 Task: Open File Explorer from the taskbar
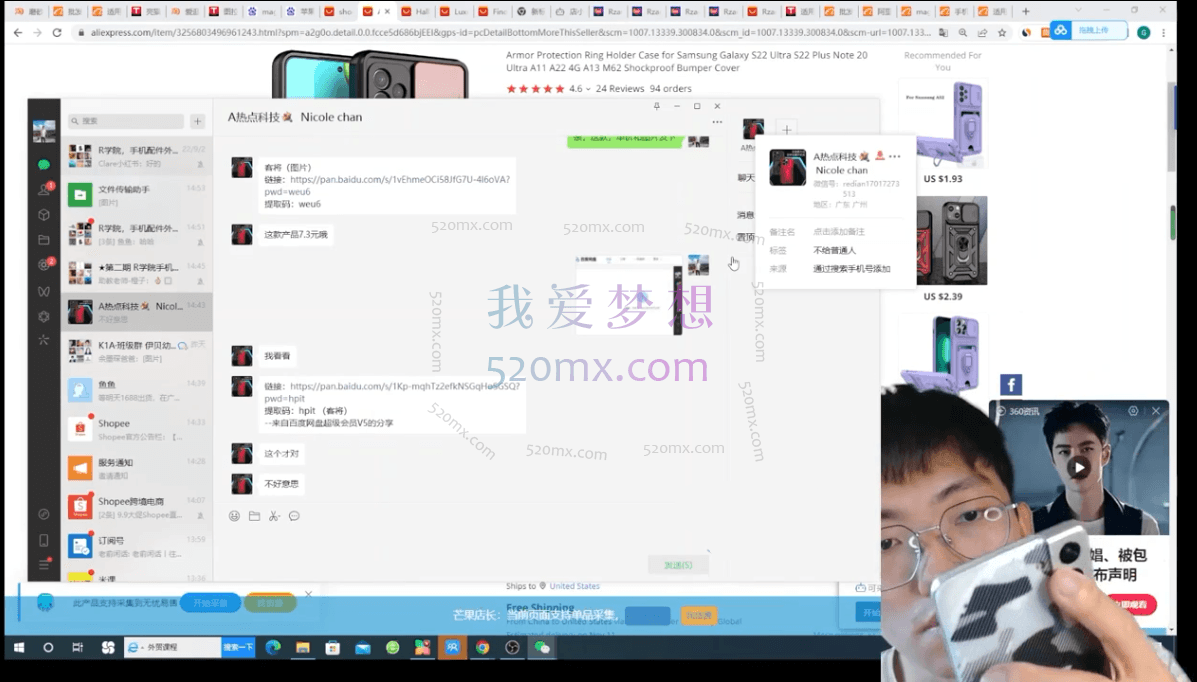tap(302, 648)
